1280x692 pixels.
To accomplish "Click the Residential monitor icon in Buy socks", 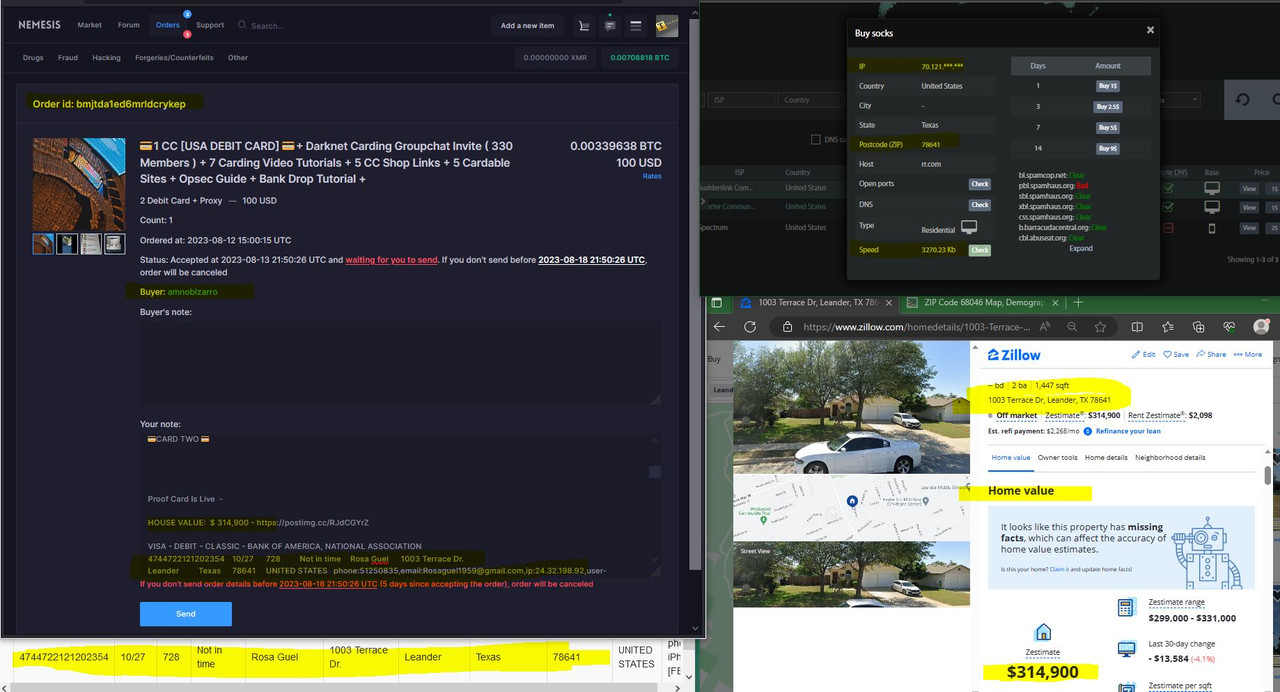I will (968, 227).
